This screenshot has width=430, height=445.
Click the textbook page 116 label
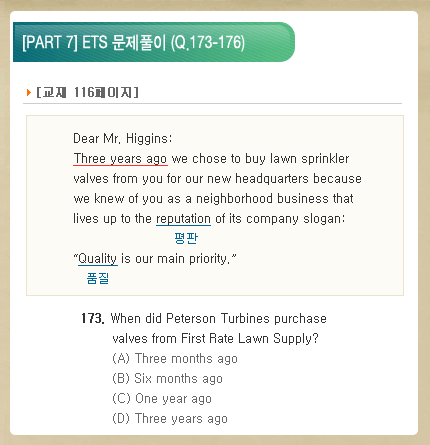[87, 92]
